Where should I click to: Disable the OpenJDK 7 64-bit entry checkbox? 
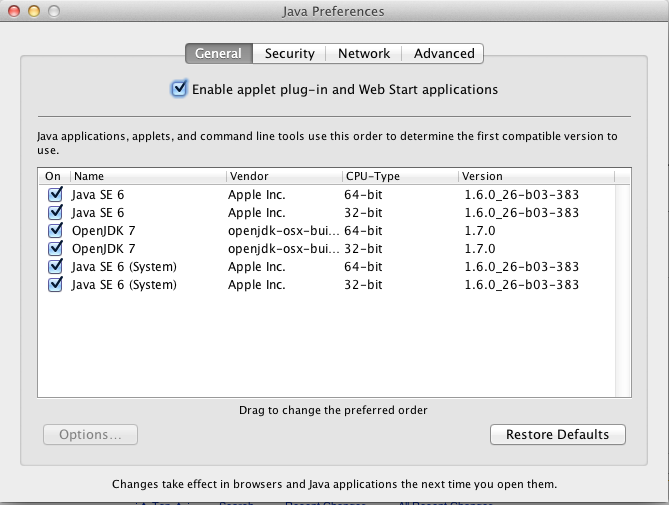tap(55, 230)
